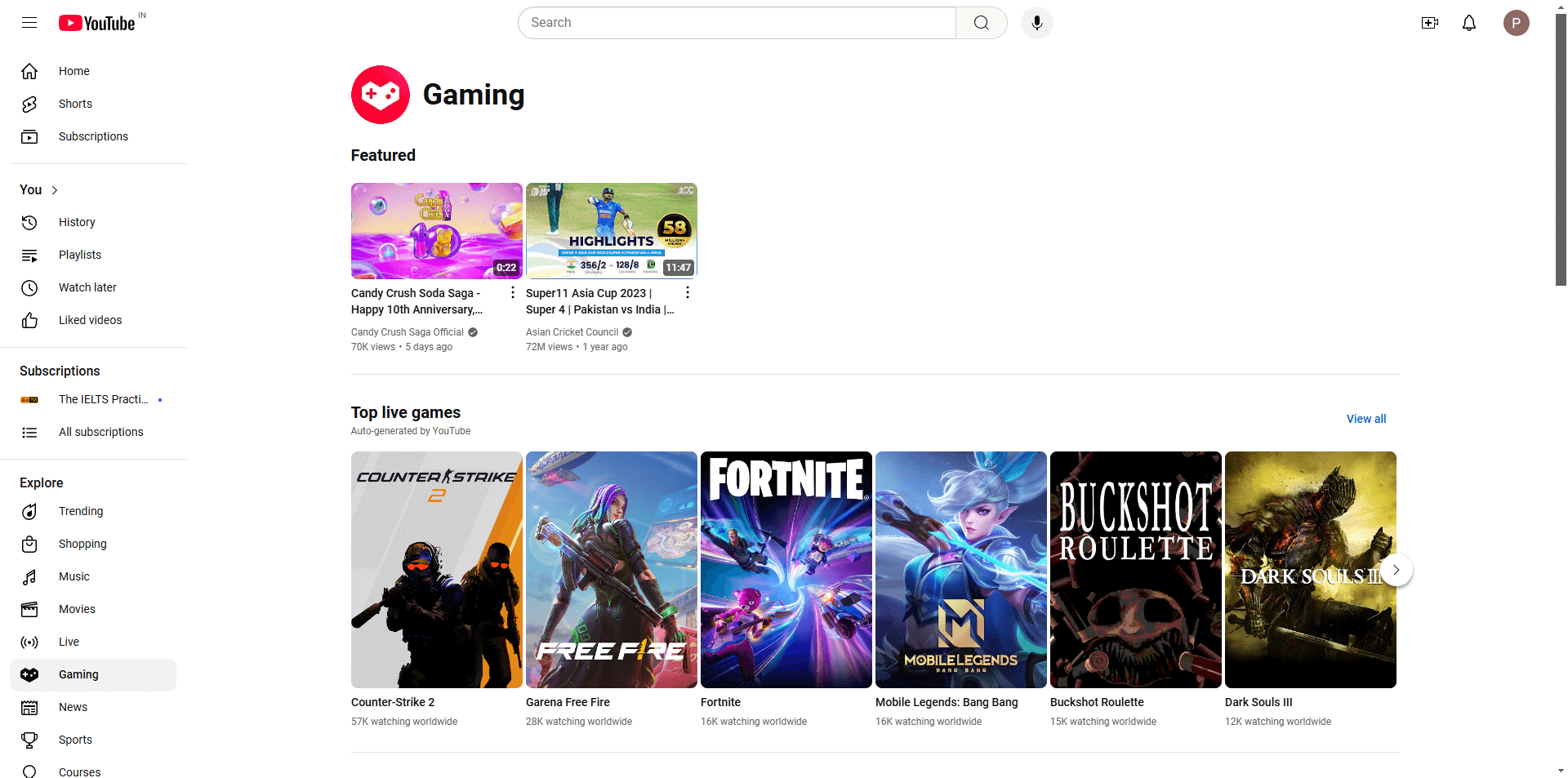This screenshot has width=1568, height=778.
Task: Click into the Search input field
Action: 737,23
